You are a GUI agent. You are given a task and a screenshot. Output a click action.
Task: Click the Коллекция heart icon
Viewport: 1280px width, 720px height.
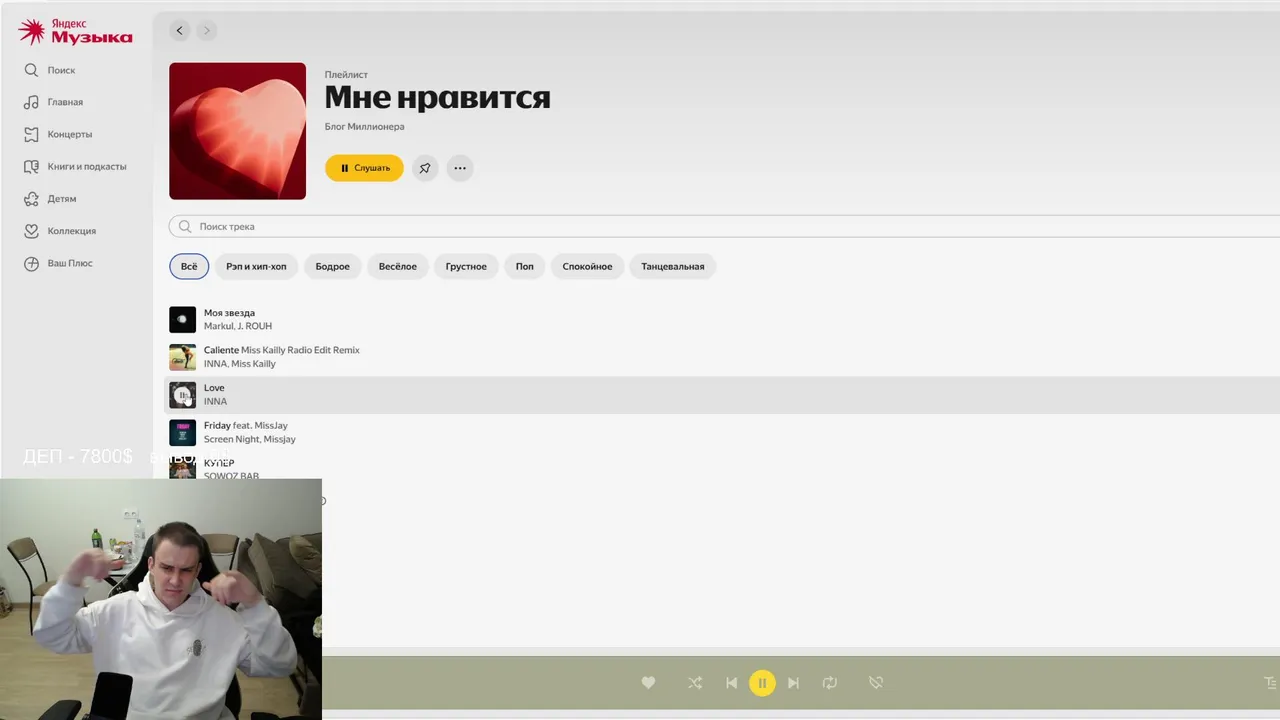[x=31, y=231]
